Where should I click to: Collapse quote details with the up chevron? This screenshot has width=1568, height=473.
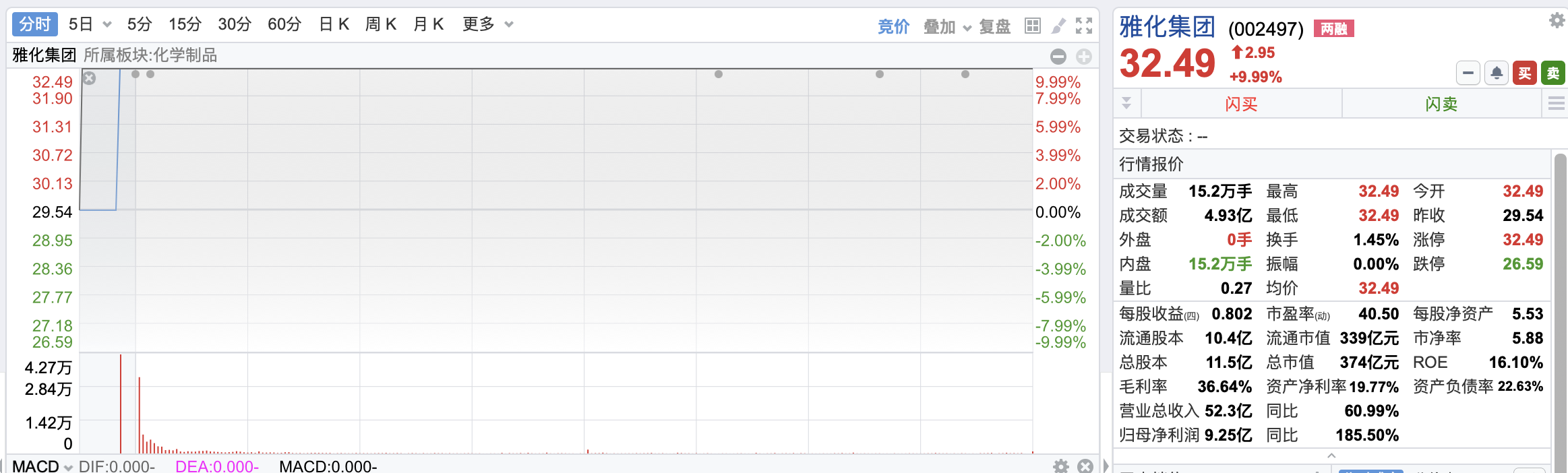coord(1331,455)
